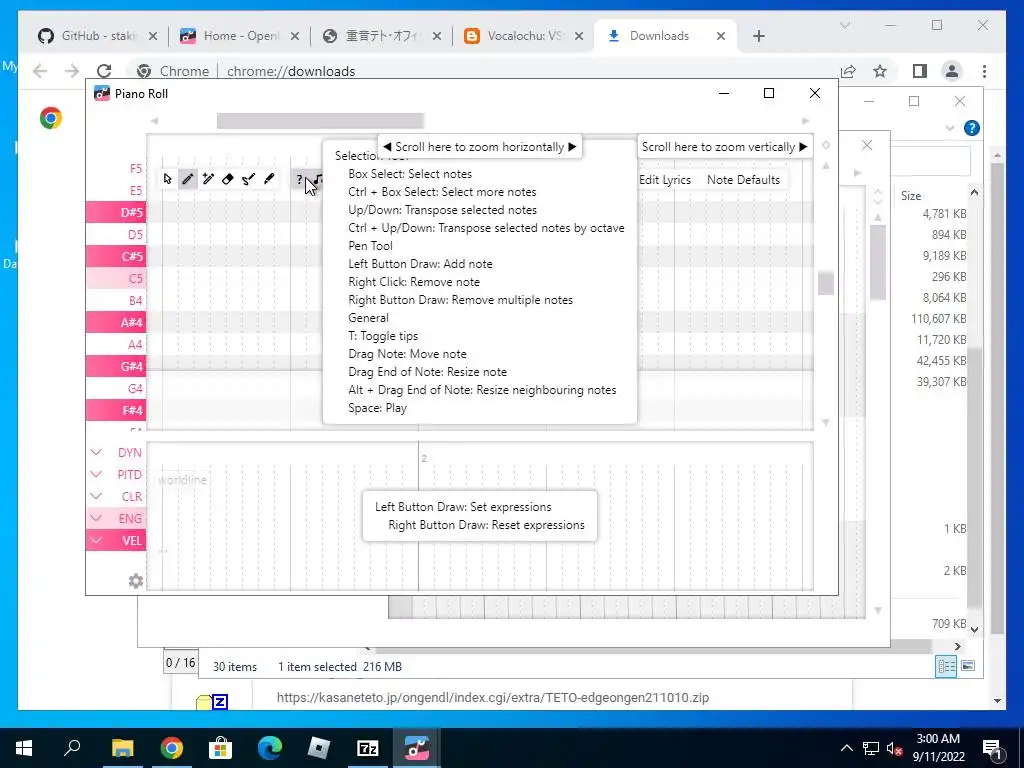Screen dimensions: 1024x768
Task: Open the TETO-edgeongen211010.zip download link
Action: click(x=492, y=697)
